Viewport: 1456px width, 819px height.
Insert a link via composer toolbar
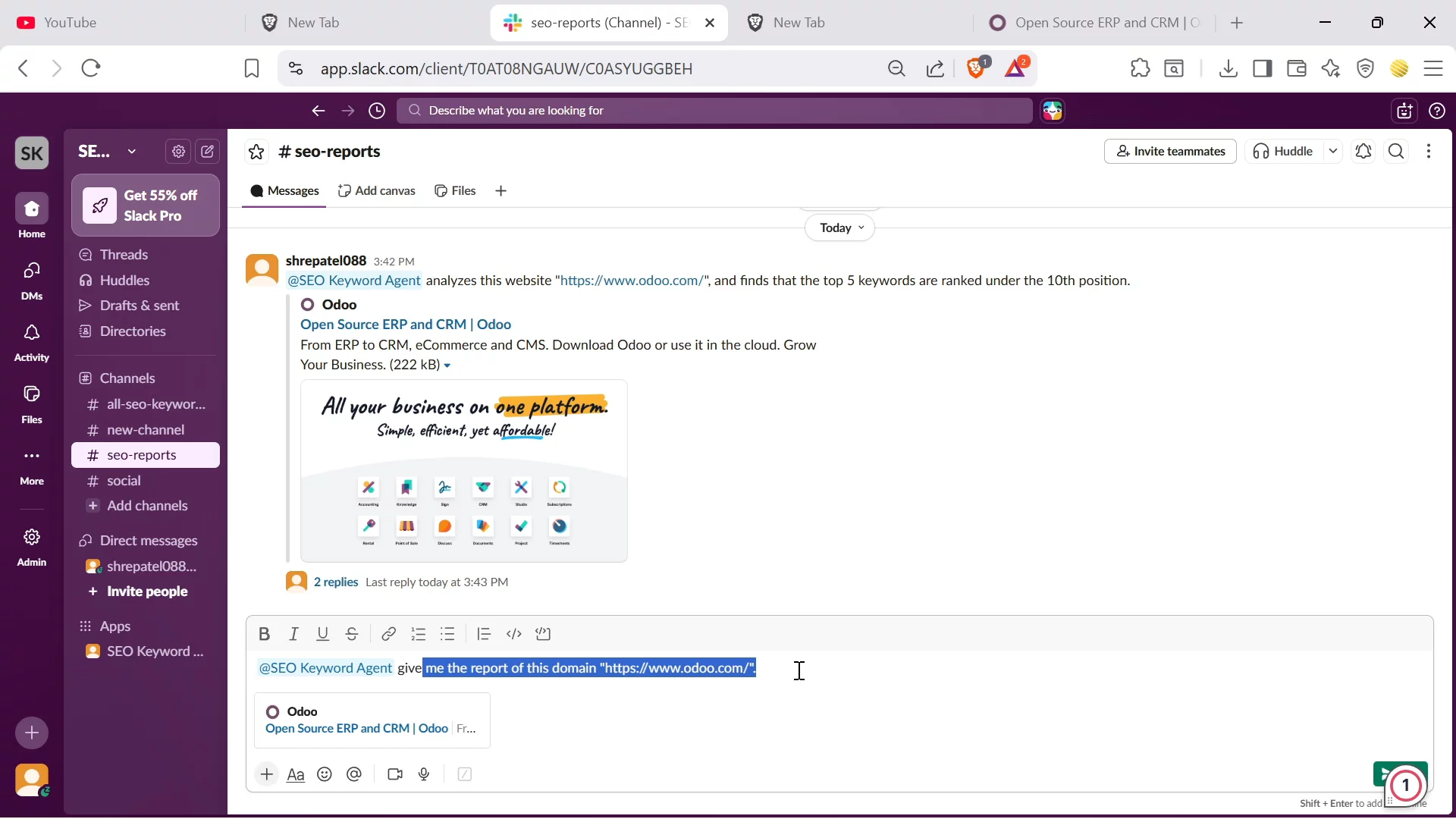click(x=388, y=634)
